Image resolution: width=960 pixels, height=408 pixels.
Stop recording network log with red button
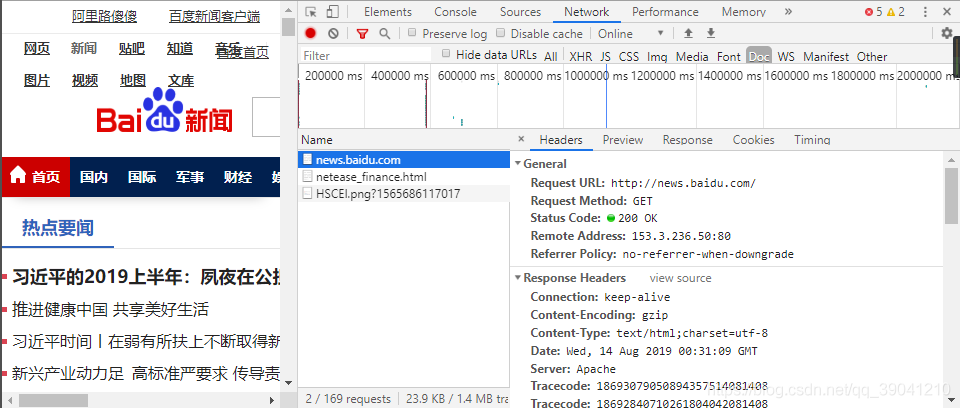[x=311, y=34]
